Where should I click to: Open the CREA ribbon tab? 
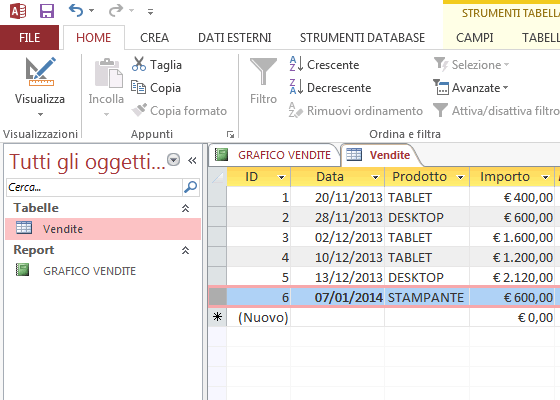(154, 38)
